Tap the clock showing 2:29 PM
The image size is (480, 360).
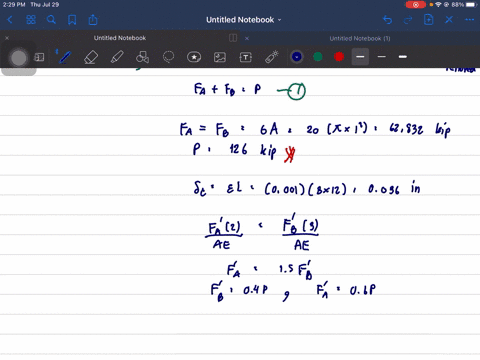[14, 5]
